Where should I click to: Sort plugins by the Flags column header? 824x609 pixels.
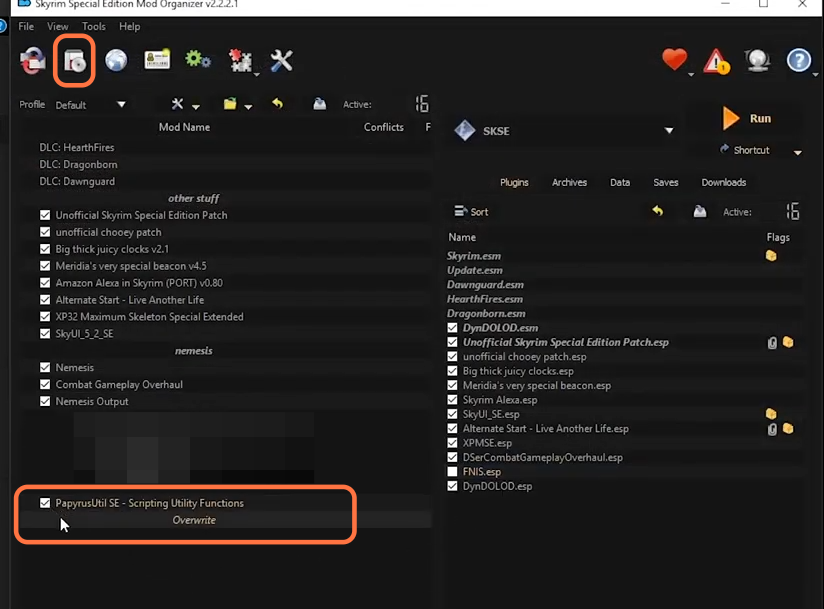coord(778,238)
